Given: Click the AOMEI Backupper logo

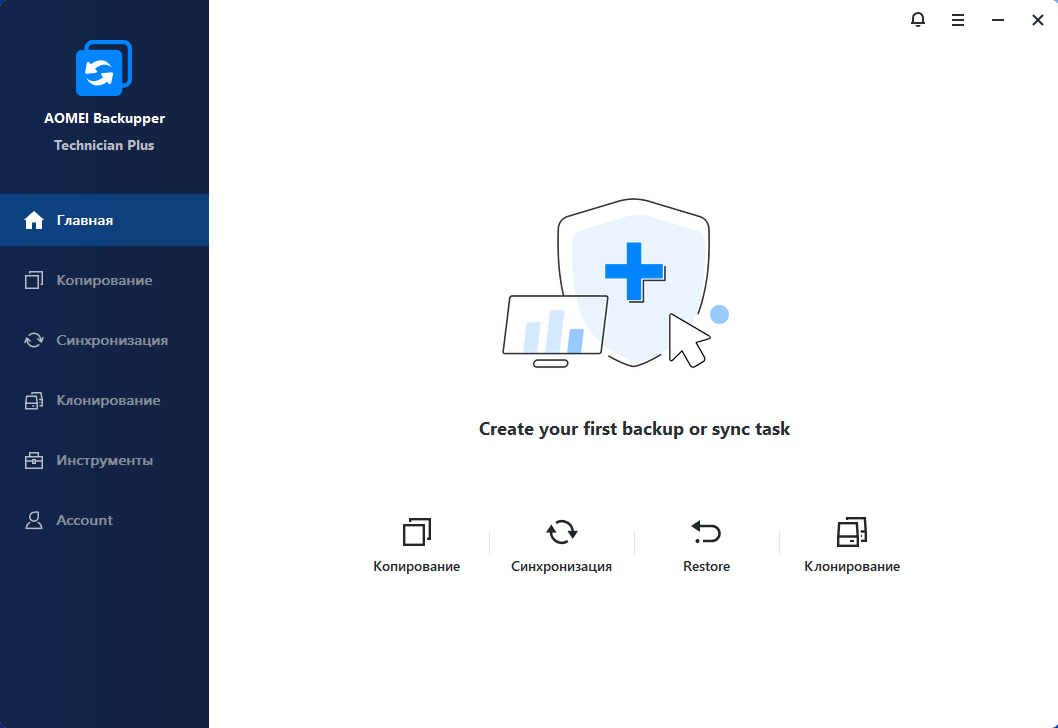Looking at the screenshot, I should [x=104, y=68].
